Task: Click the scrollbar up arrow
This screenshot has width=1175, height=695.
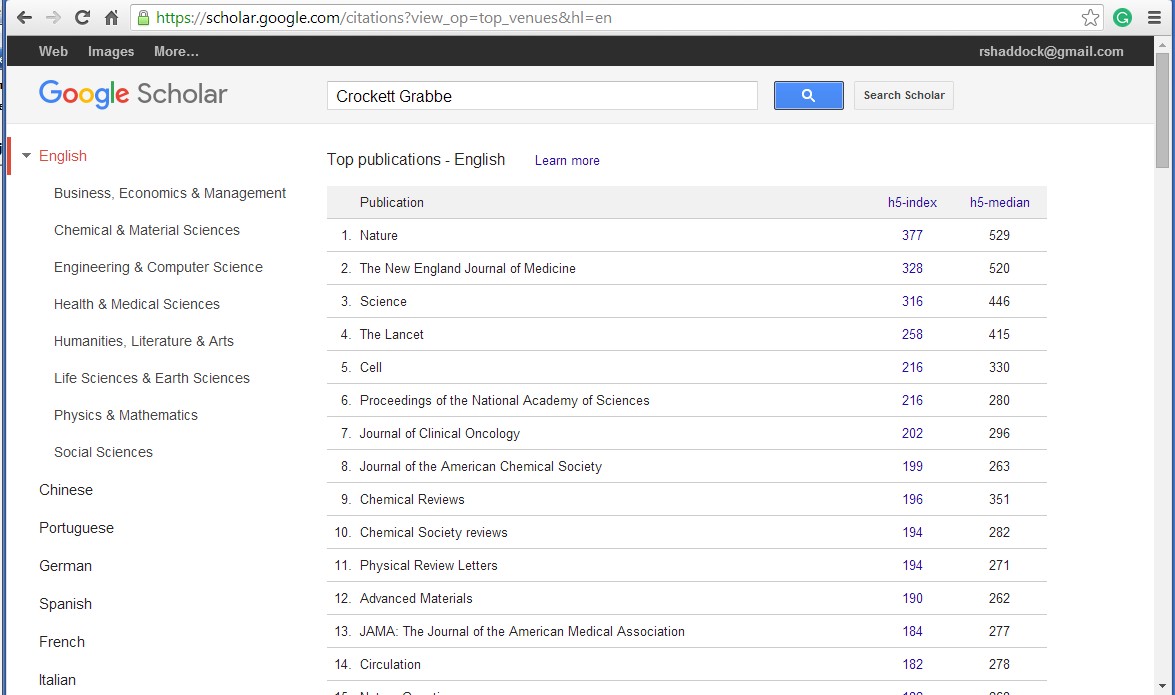Action: [1162, 44]
